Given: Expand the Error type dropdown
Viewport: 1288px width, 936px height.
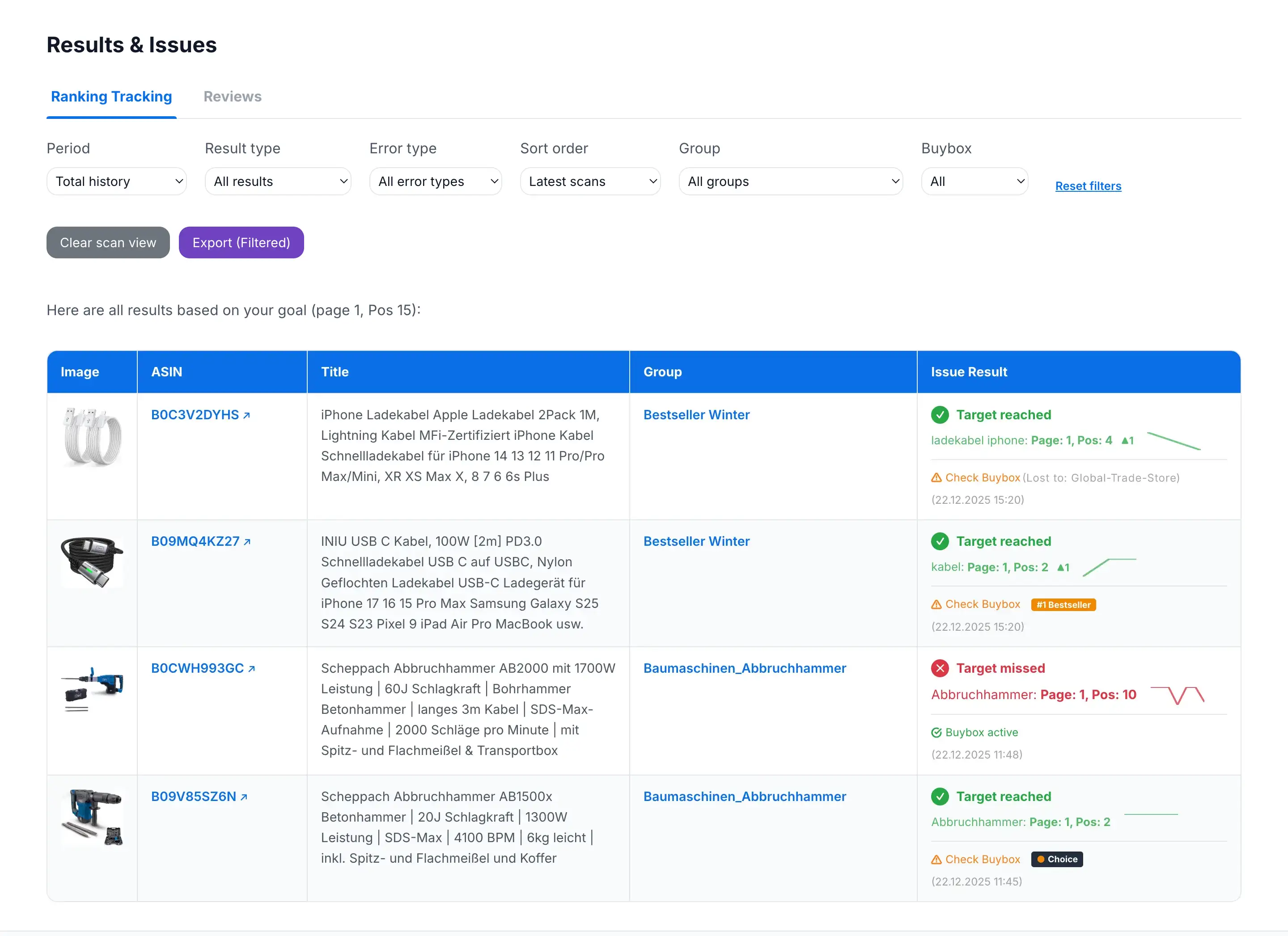Looking at the screenshot, I should (x=436, y=181).
